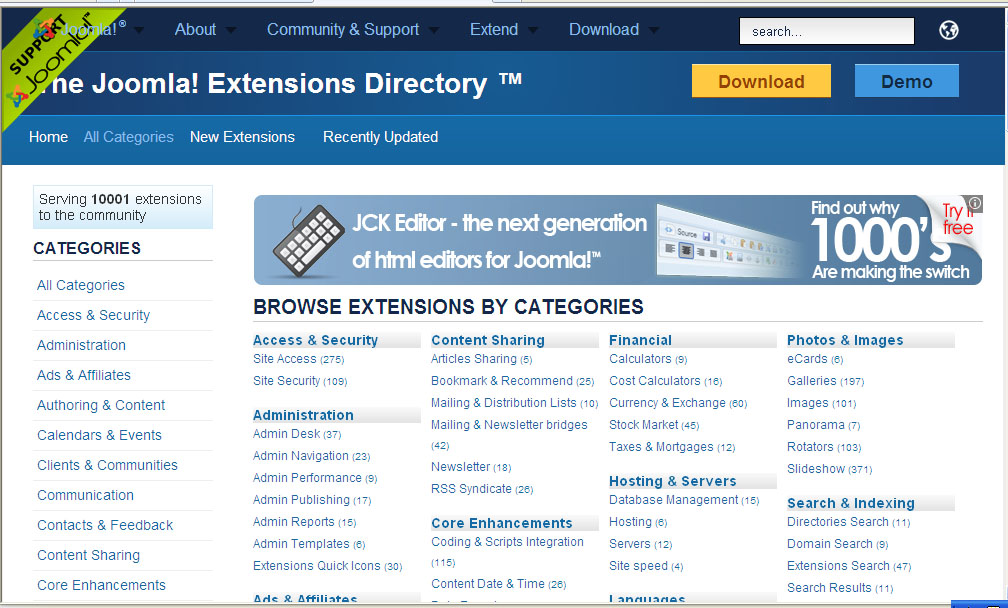
Task: Open Admin Reports (15) listing
Action: [305, 522]
